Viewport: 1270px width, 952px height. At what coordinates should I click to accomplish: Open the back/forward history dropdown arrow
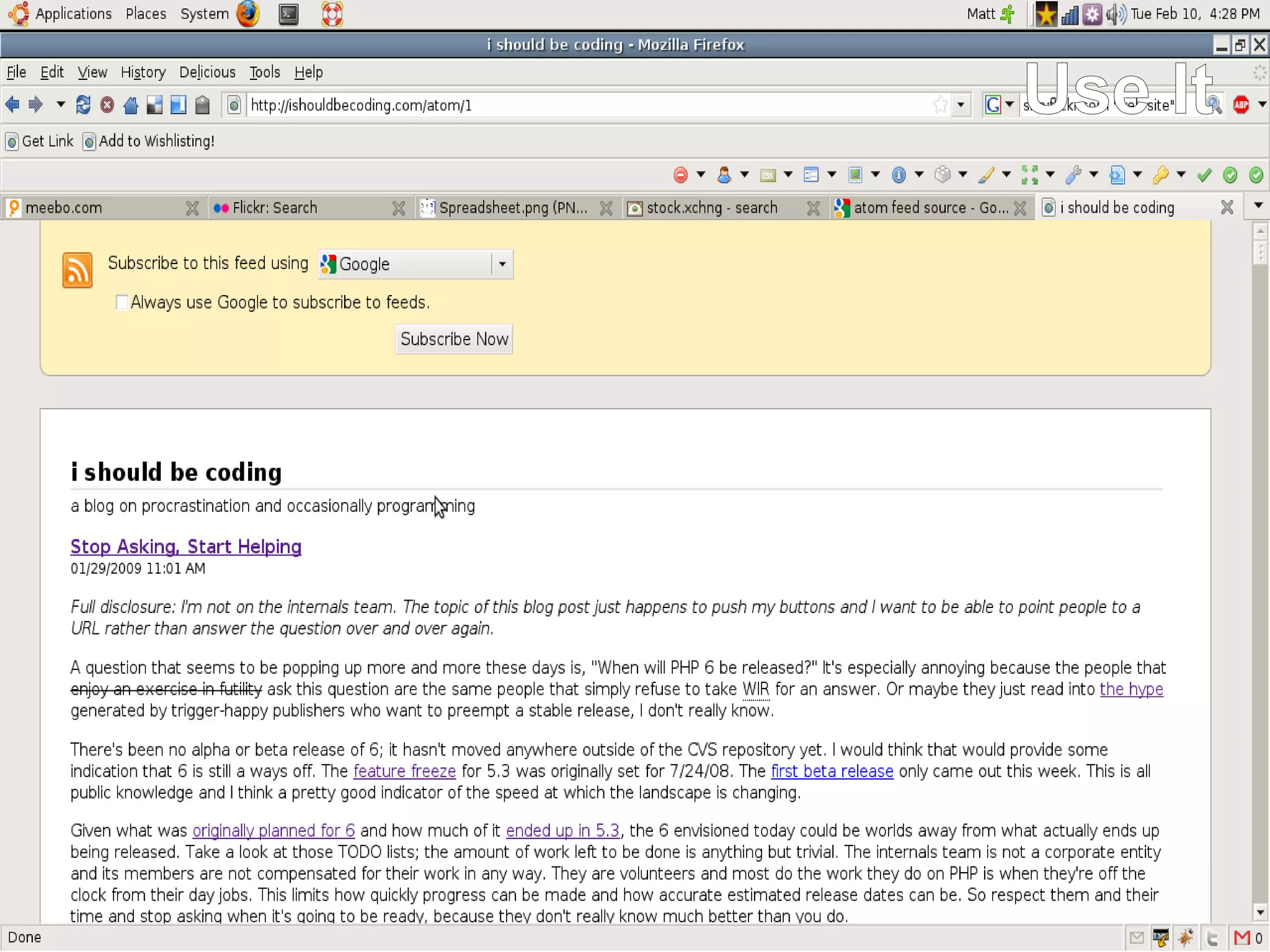point(60,104)
